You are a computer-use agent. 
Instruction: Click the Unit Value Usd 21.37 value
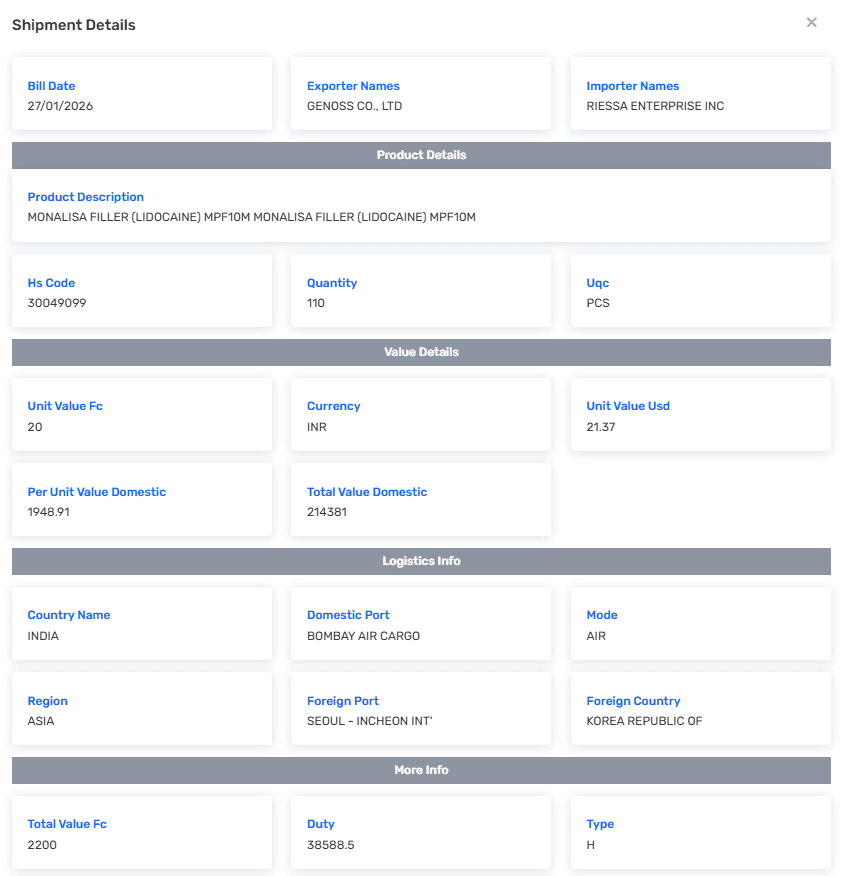[601, 427]
